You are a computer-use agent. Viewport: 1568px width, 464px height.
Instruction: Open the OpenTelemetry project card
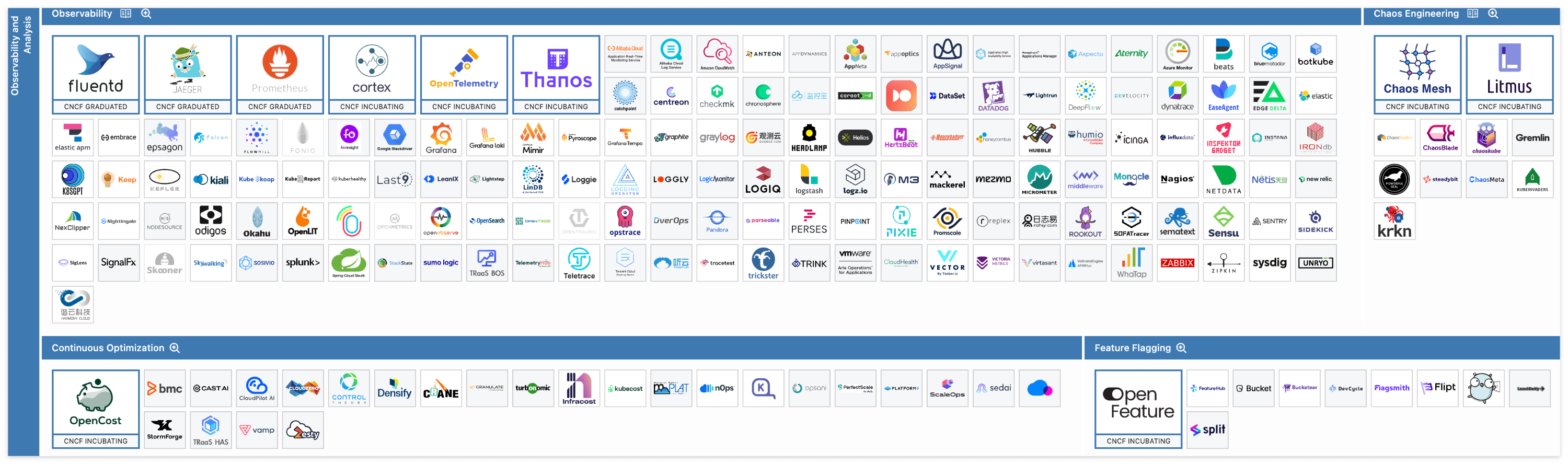point(464,74)
